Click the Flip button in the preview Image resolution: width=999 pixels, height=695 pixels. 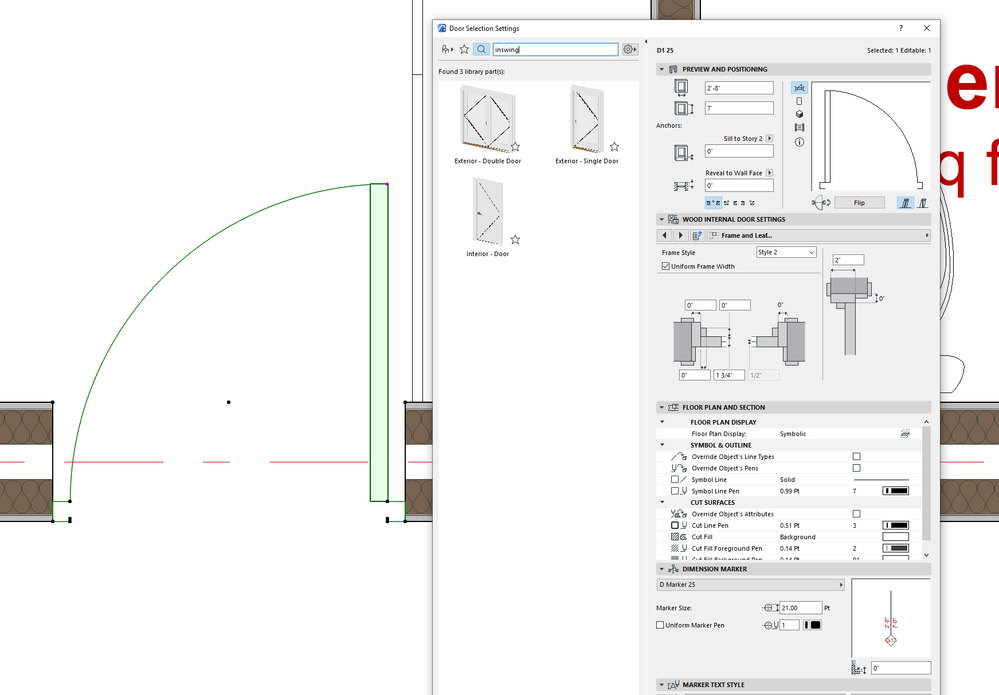click(860, 201)
